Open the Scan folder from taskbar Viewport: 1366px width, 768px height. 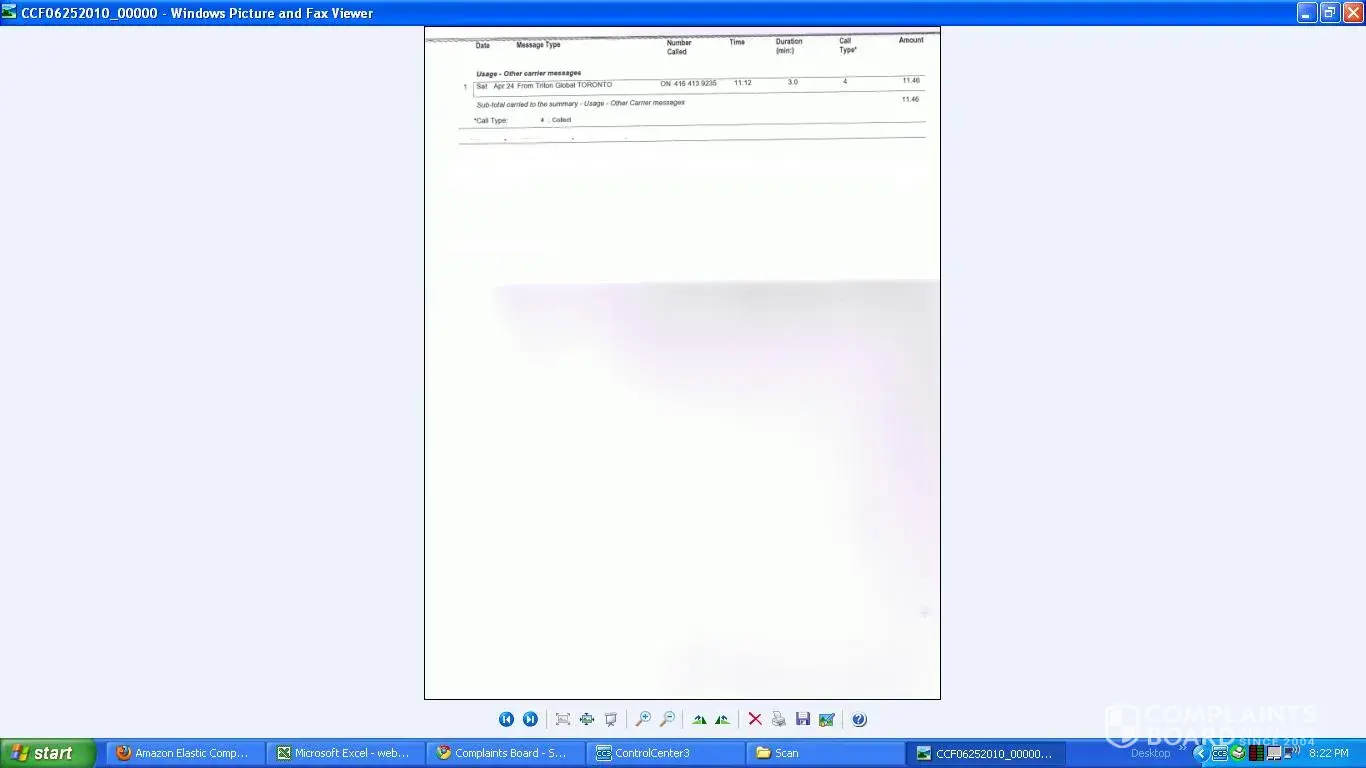[x=826, y=753]
